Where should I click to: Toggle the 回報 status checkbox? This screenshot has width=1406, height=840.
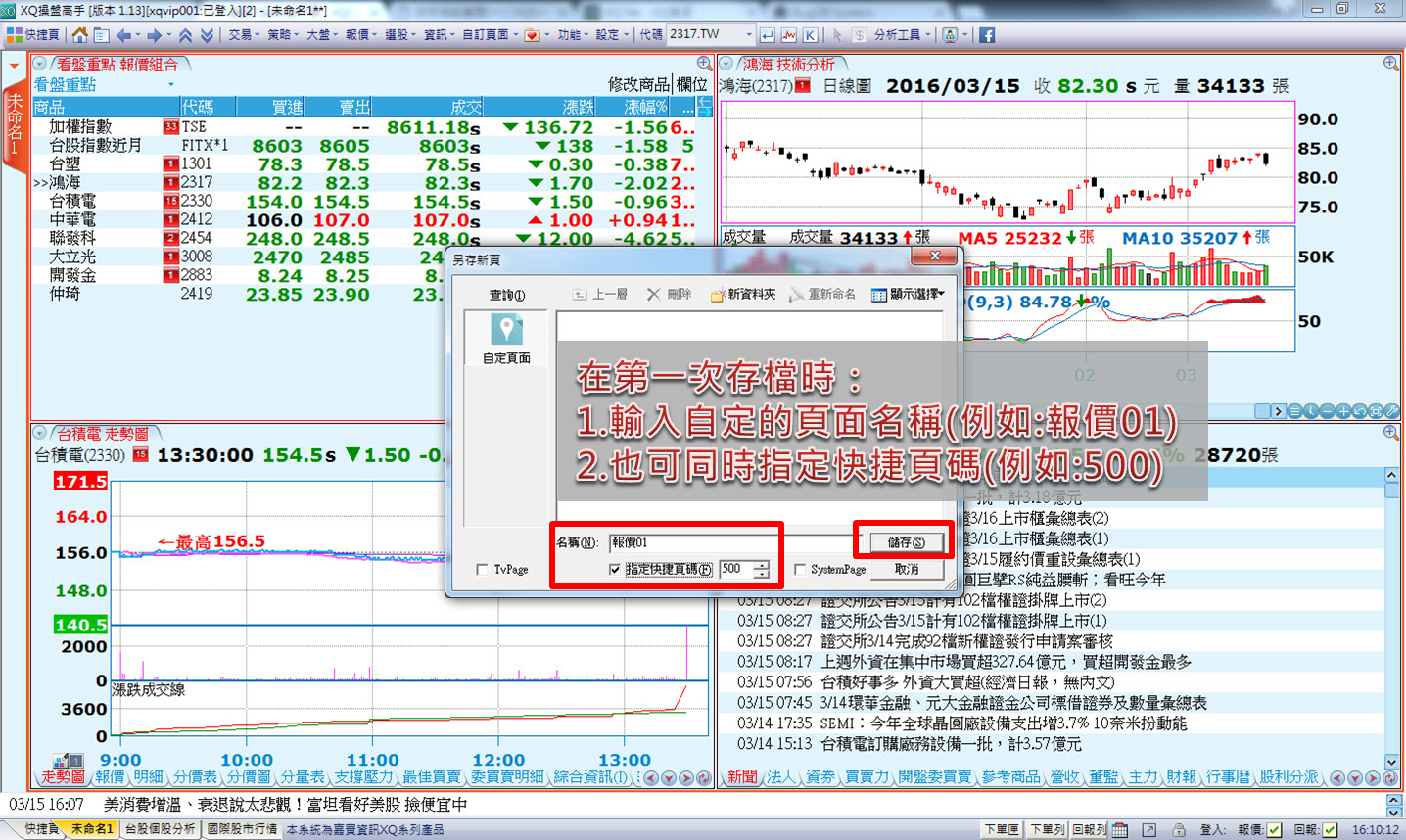(x=1330, y=829)
